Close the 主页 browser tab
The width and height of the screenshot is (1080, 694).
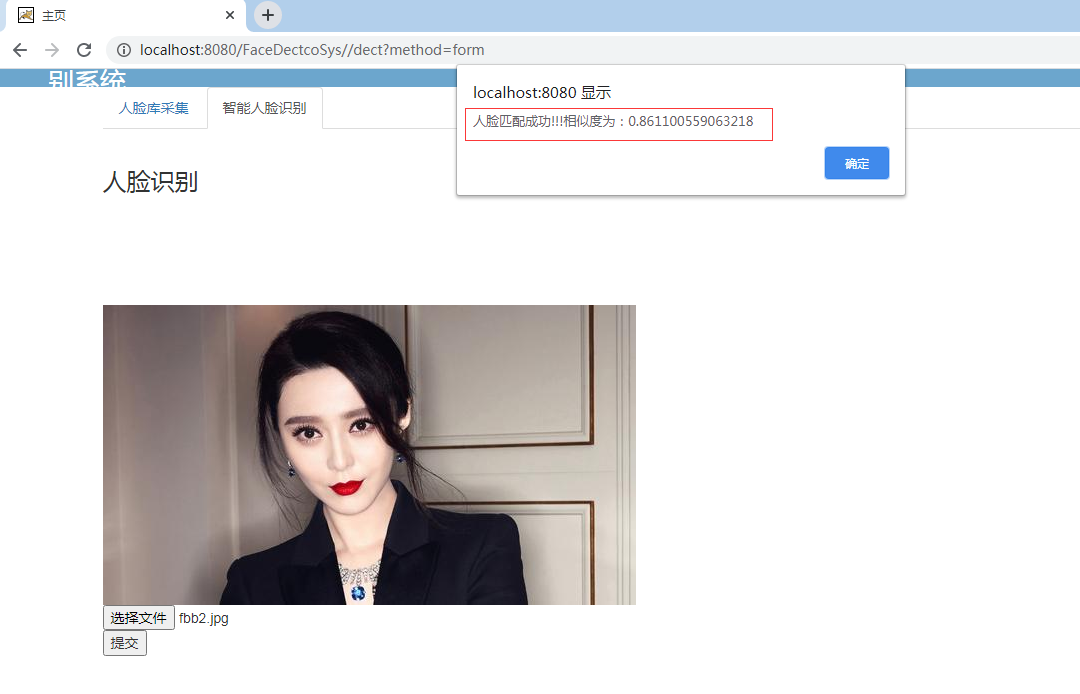coord(230,15)
